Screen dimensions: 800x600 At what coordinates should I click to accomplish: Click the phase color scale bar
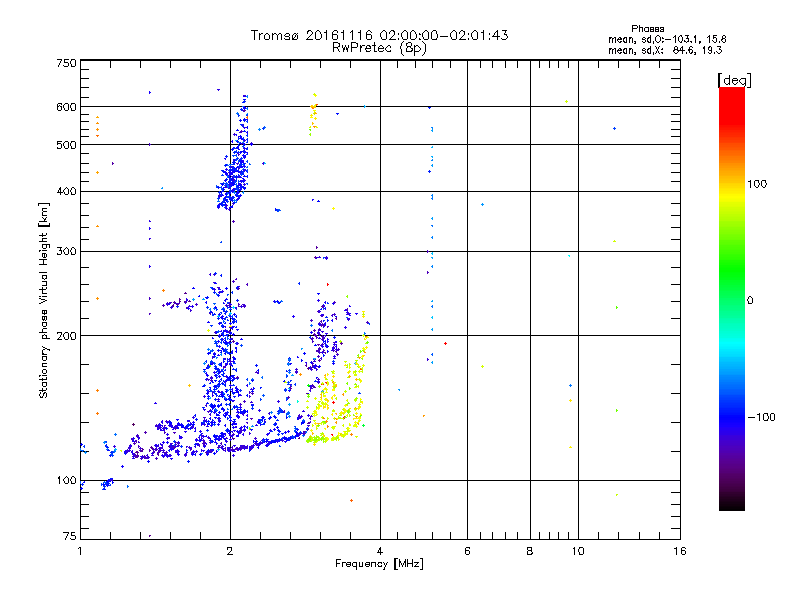(732, 298)
